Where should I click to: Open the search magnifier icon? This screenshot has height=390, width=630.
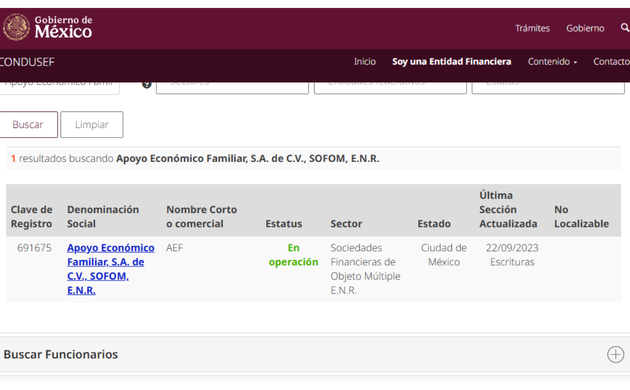(x=625, y=28)
